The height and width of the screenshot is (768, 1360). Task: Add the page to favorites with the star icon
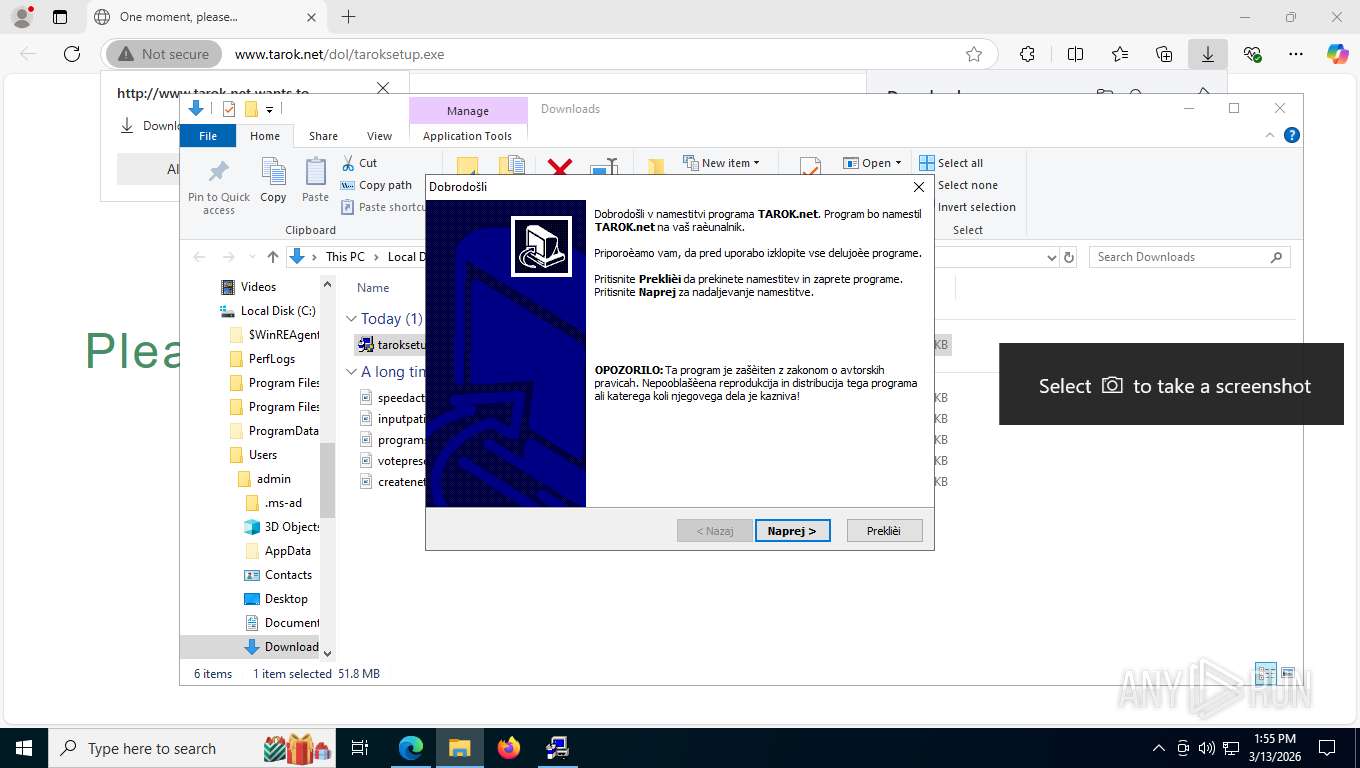[974, 54]
